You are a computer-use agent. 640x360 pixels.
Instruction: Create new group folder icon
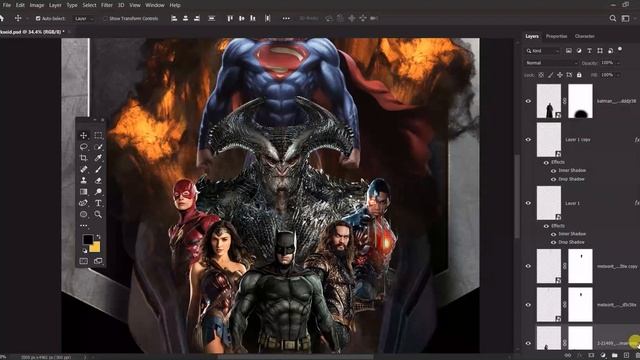[615, 356]
